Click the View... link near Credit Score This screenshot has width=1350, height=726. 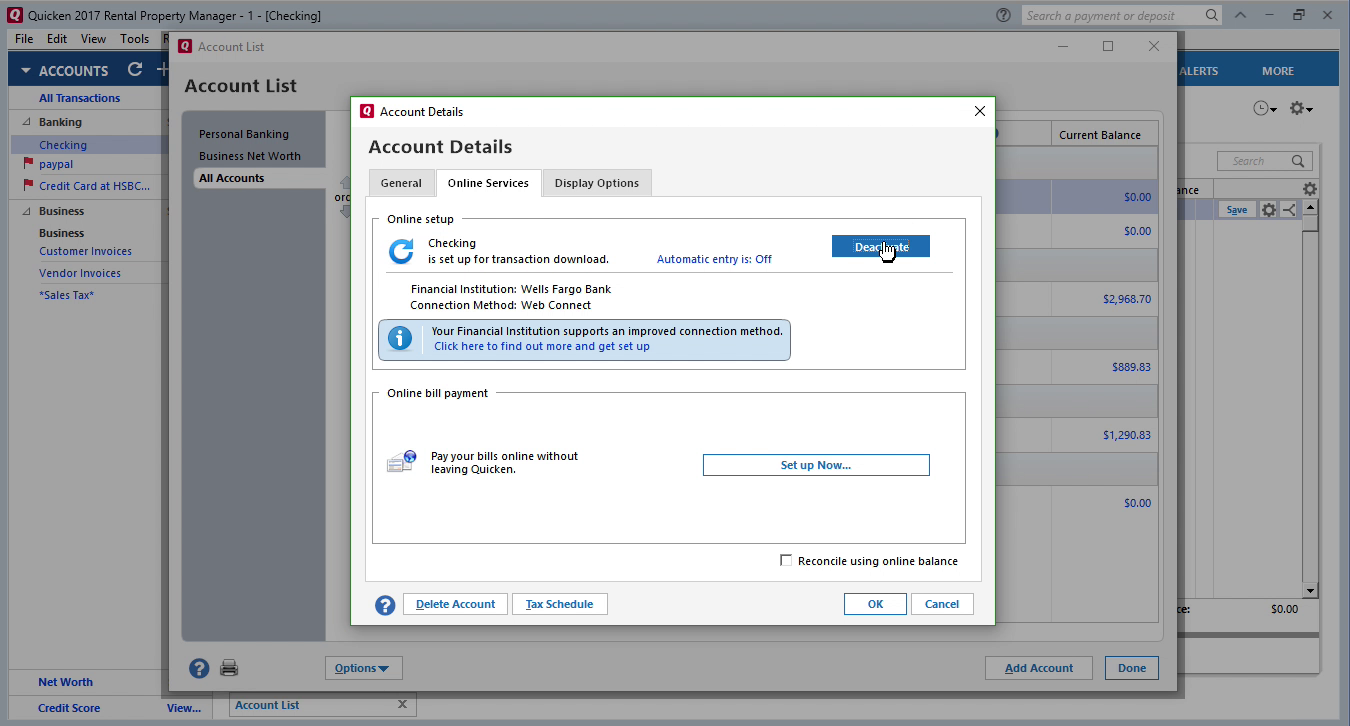[x=184, y=708]
